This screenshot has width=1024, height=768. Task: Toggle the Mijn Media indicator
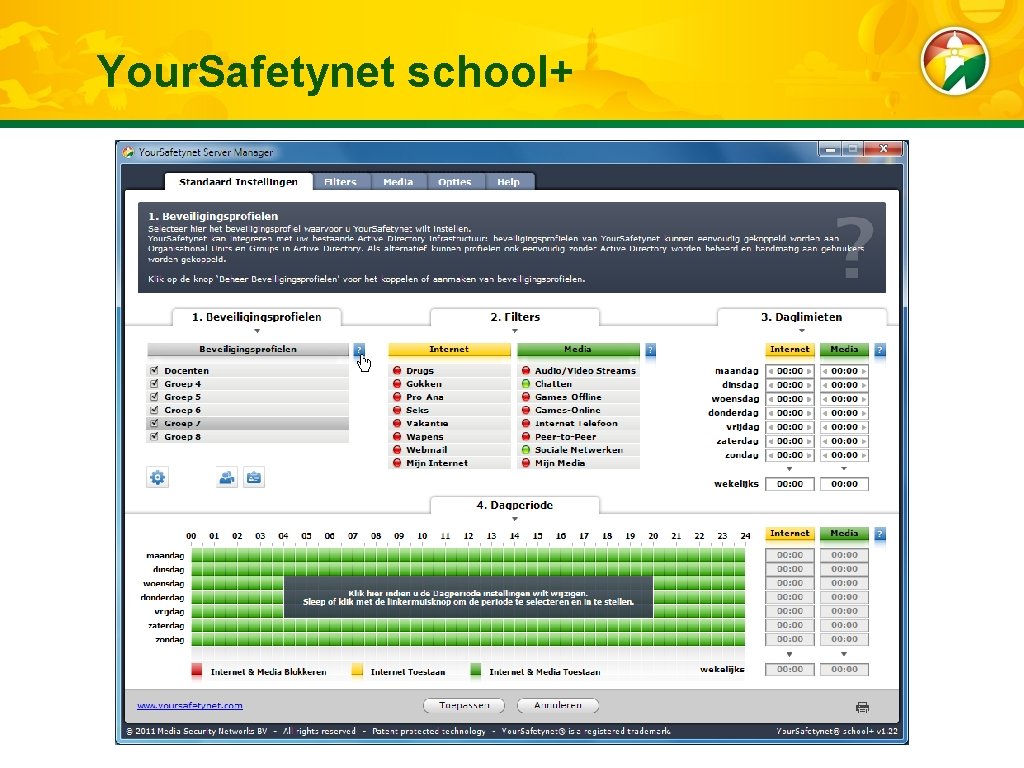coord(526,463)
